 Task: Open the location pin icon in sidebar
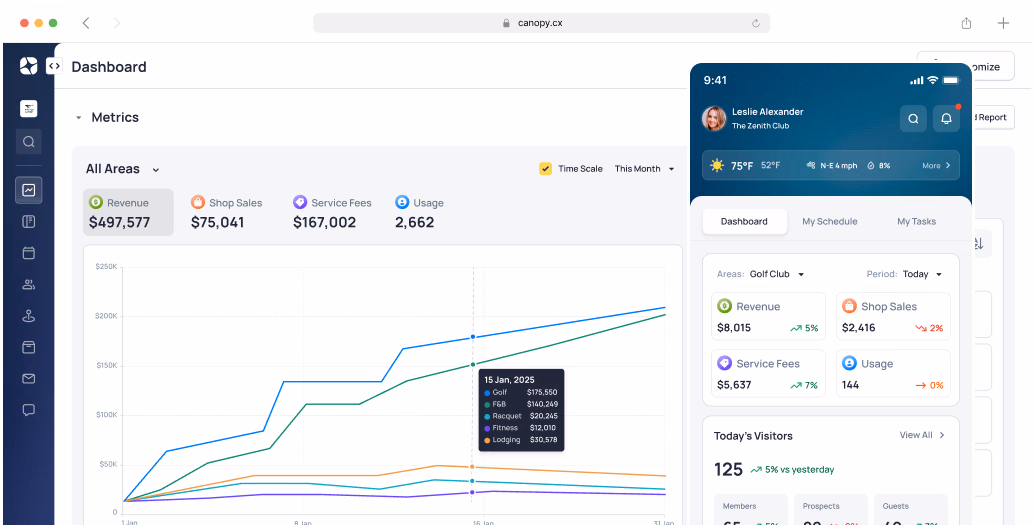[x=28, y=316]
